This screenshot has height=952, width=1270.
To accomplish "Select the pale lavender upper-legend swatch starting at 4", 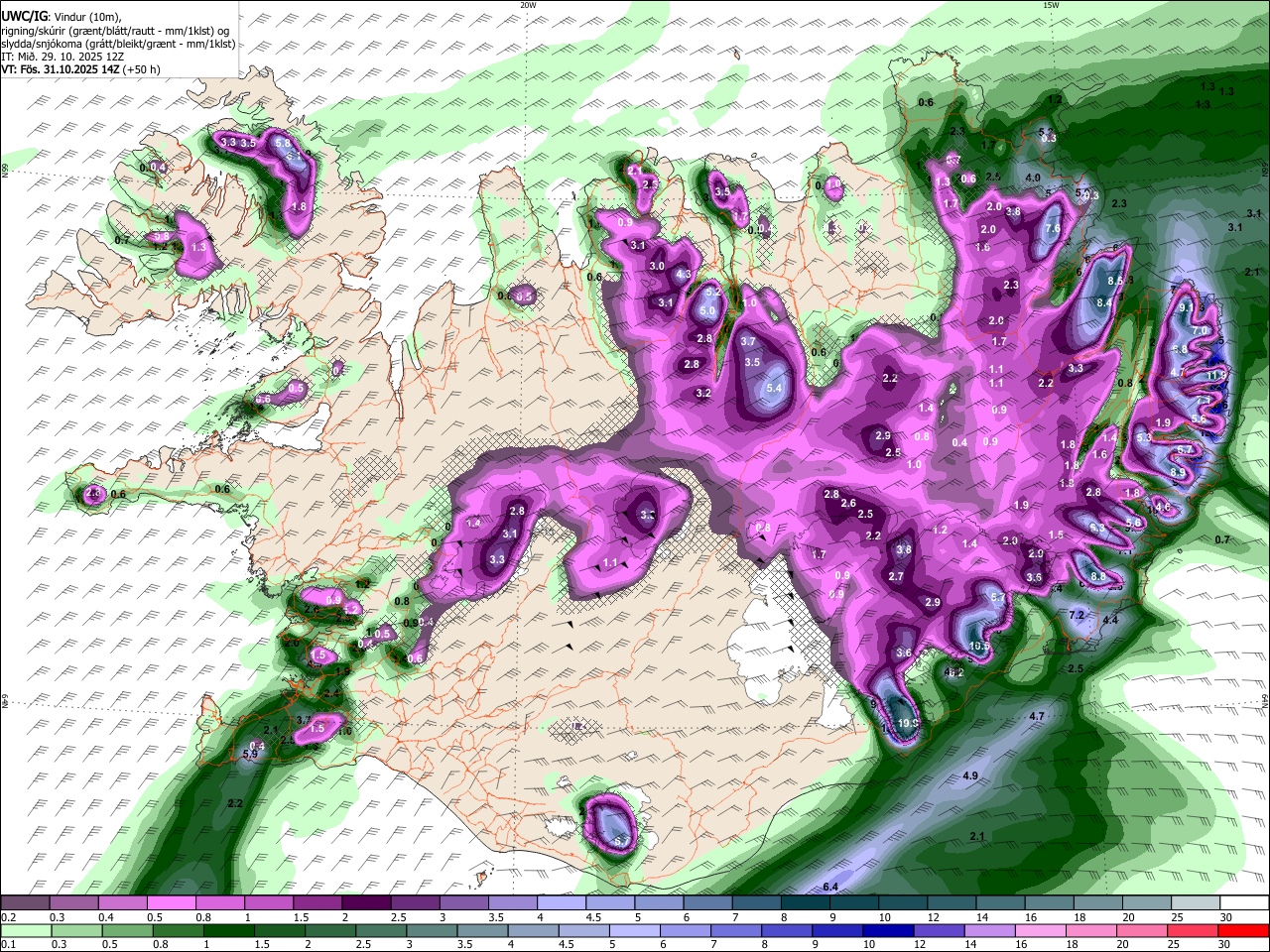I will pyautogui.click(x=562, y=903).
